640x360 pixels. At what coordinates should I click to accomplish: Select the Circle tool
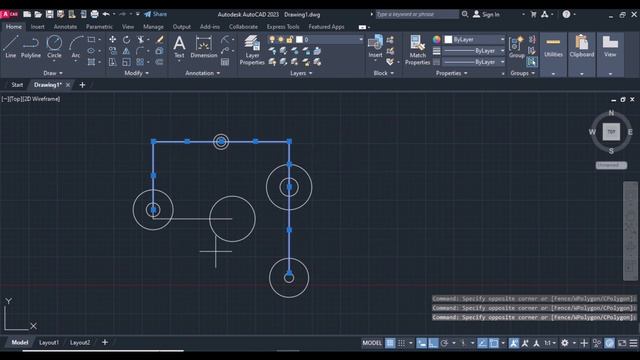54,47
